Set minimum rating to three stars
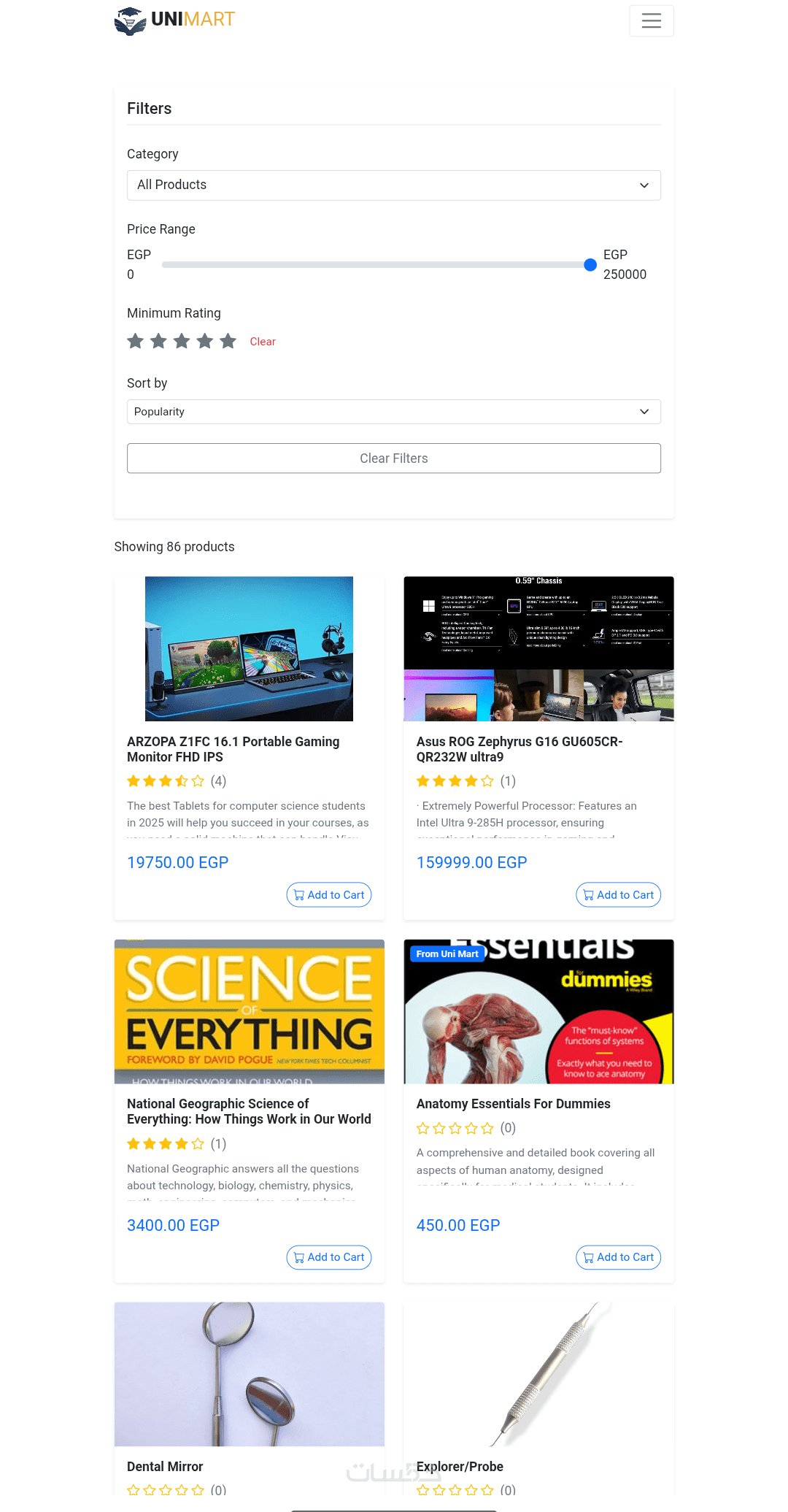 [182, 341]
